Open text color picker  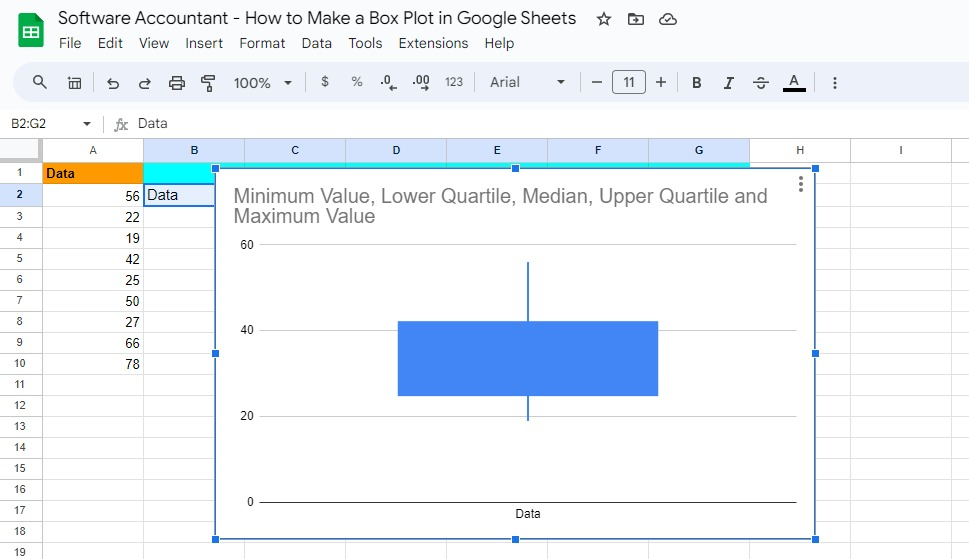coord(794,83)
